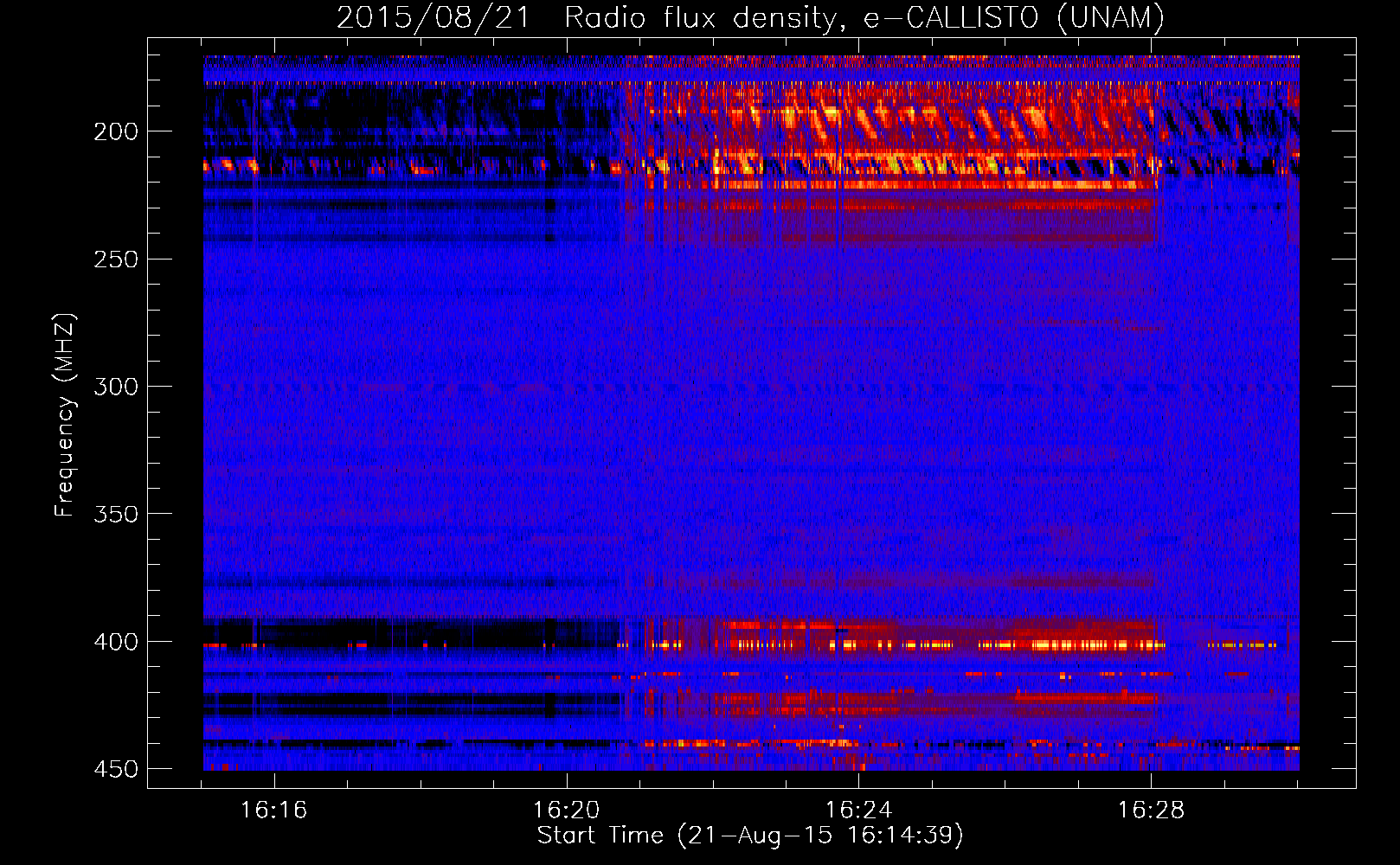Viewport: 1400px width, 865px height.
Task: Click the 400 frequency tick label
Action: click(x=115, y=641)
